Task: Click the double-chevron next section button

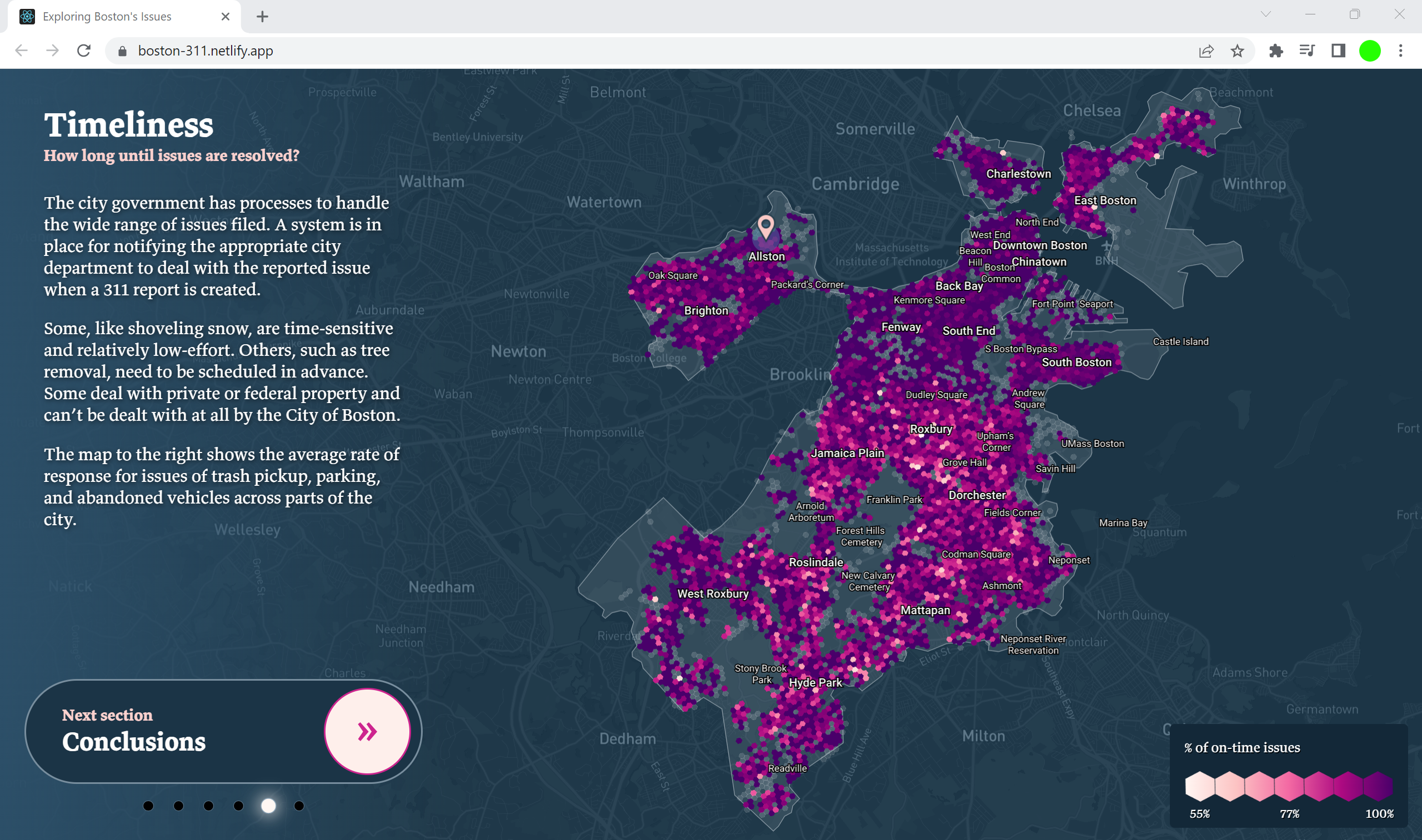Action: (x=367, y=731)
